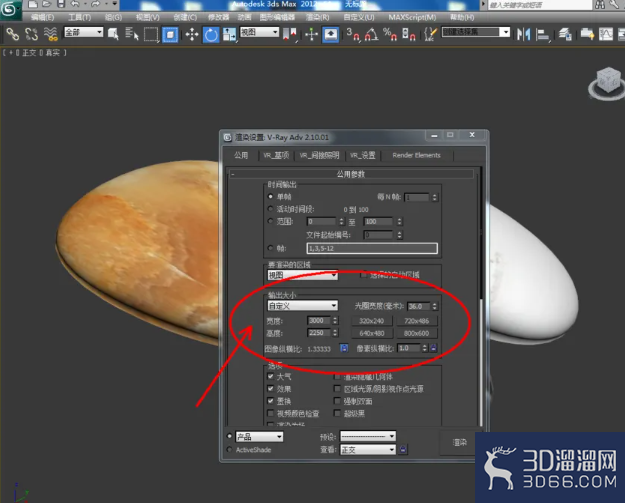Switch to the VR_基项 tab
Viewport: 625px width, 503px height.
coord(276,155)
